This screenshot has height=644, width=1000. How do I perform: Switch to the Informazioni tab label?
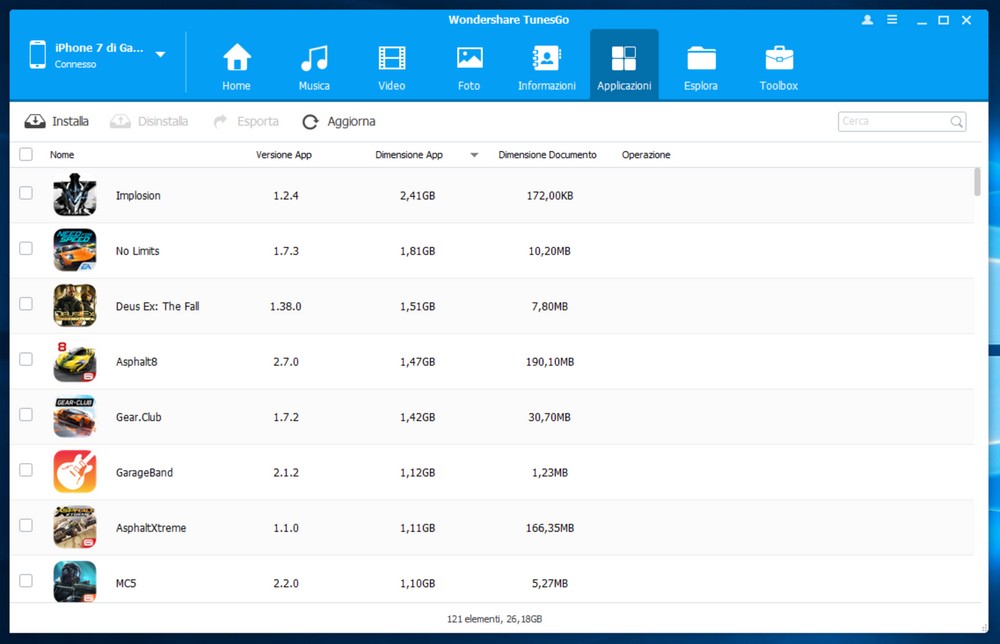(x=547, y=85)
